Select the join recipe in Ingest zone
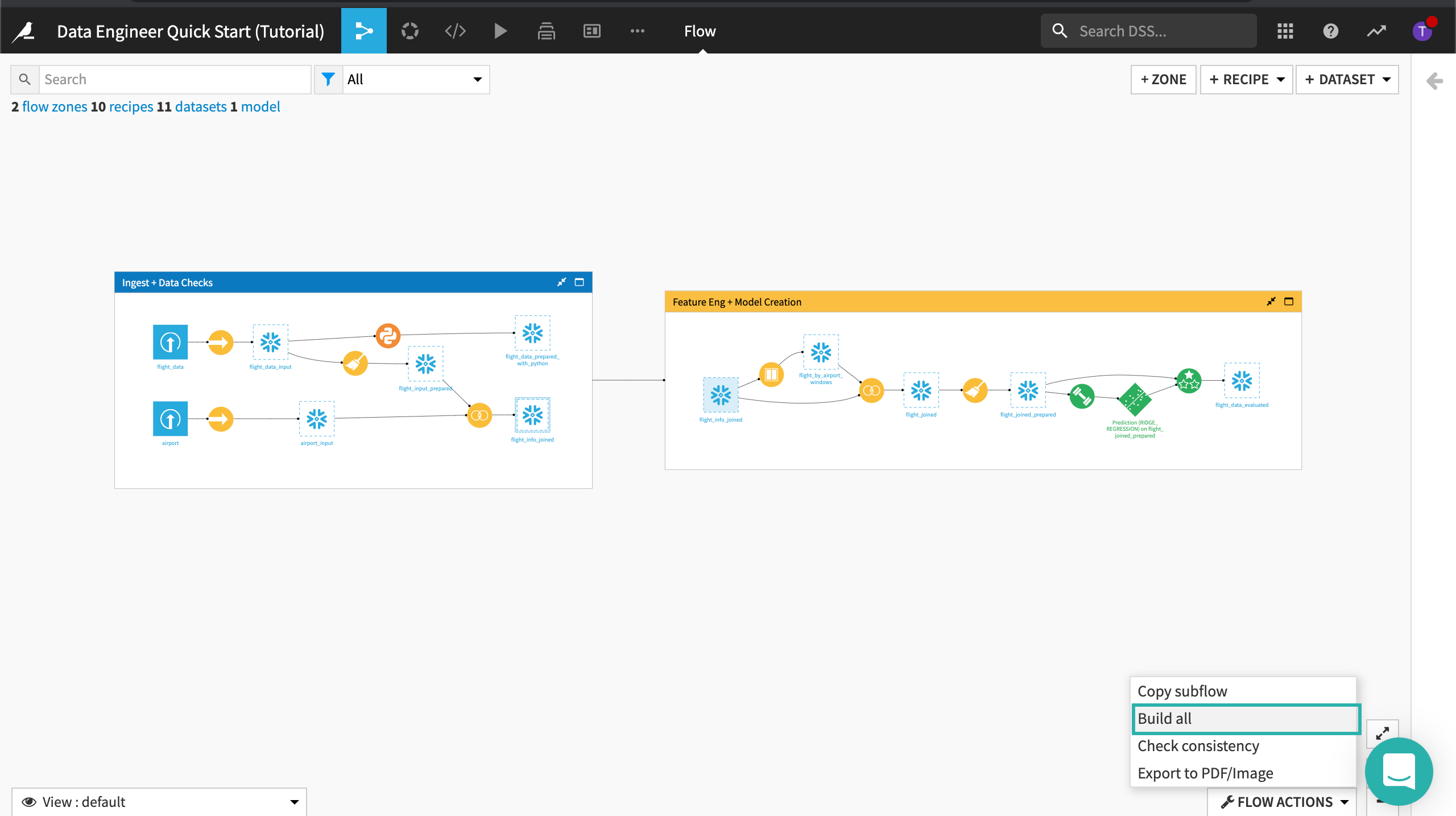The height and width of the screenshot is (816, 1456). 479,415
